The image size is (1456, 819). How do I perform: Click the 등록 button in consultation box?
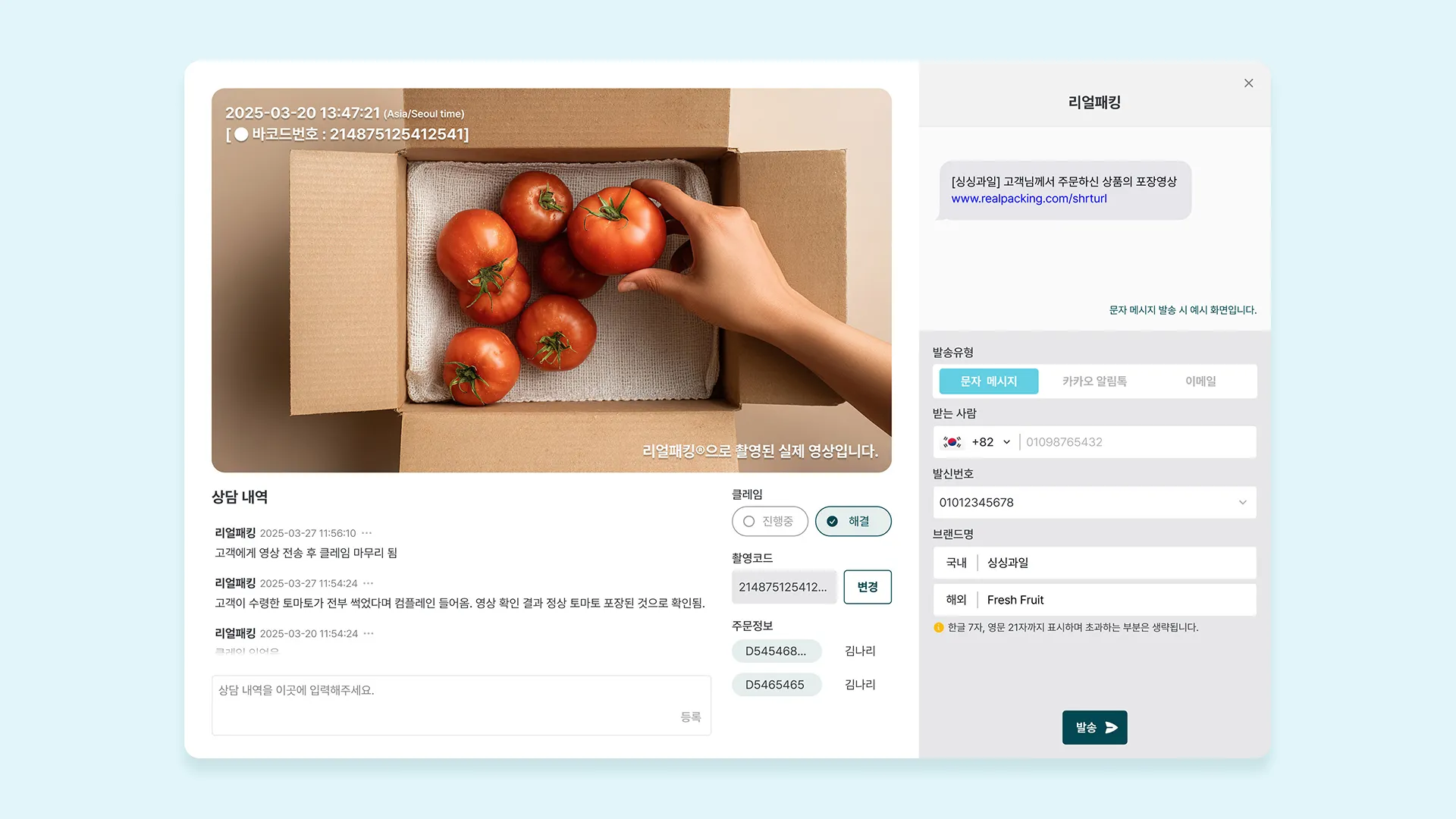tap(690, 717)
